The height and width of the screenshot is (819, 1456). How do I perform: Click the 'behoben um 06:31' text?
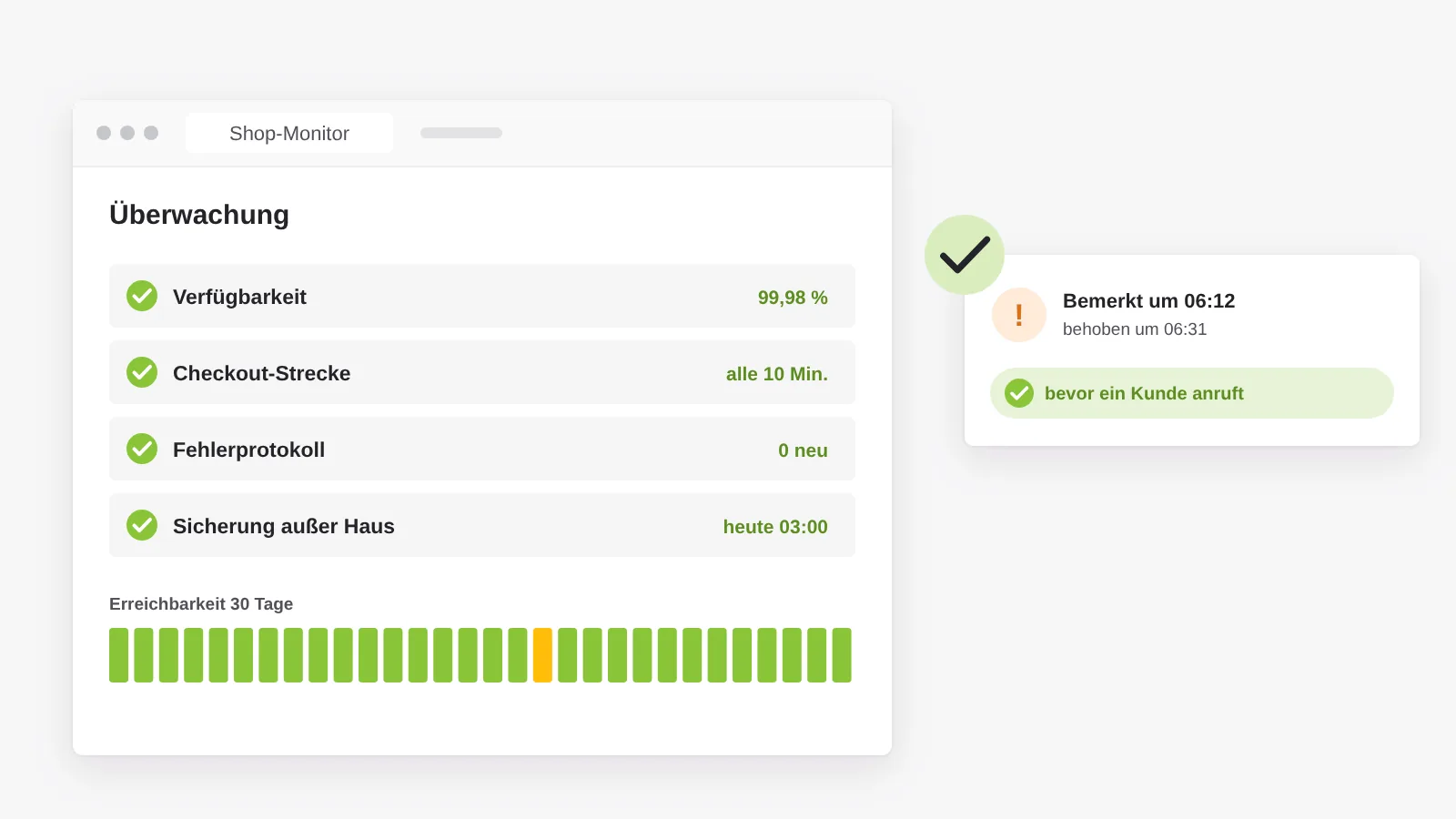coord(1135,329)
